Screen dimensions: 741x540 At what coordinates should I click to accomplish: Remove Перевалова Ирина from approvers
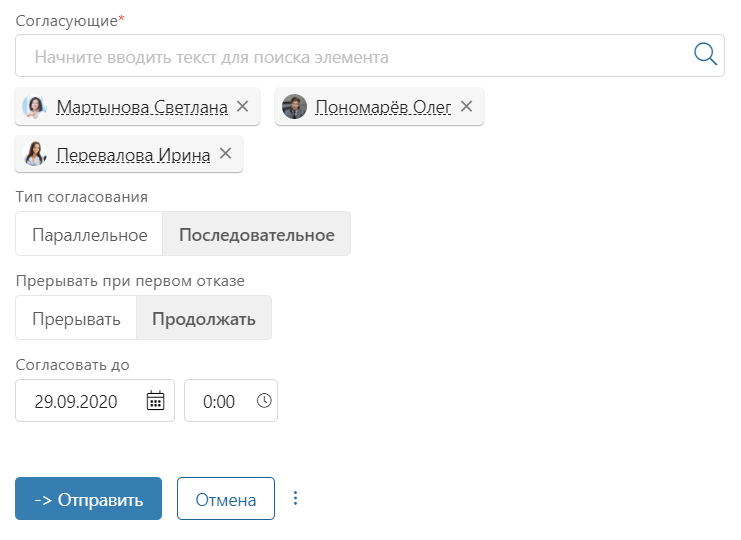coord(226,154)
